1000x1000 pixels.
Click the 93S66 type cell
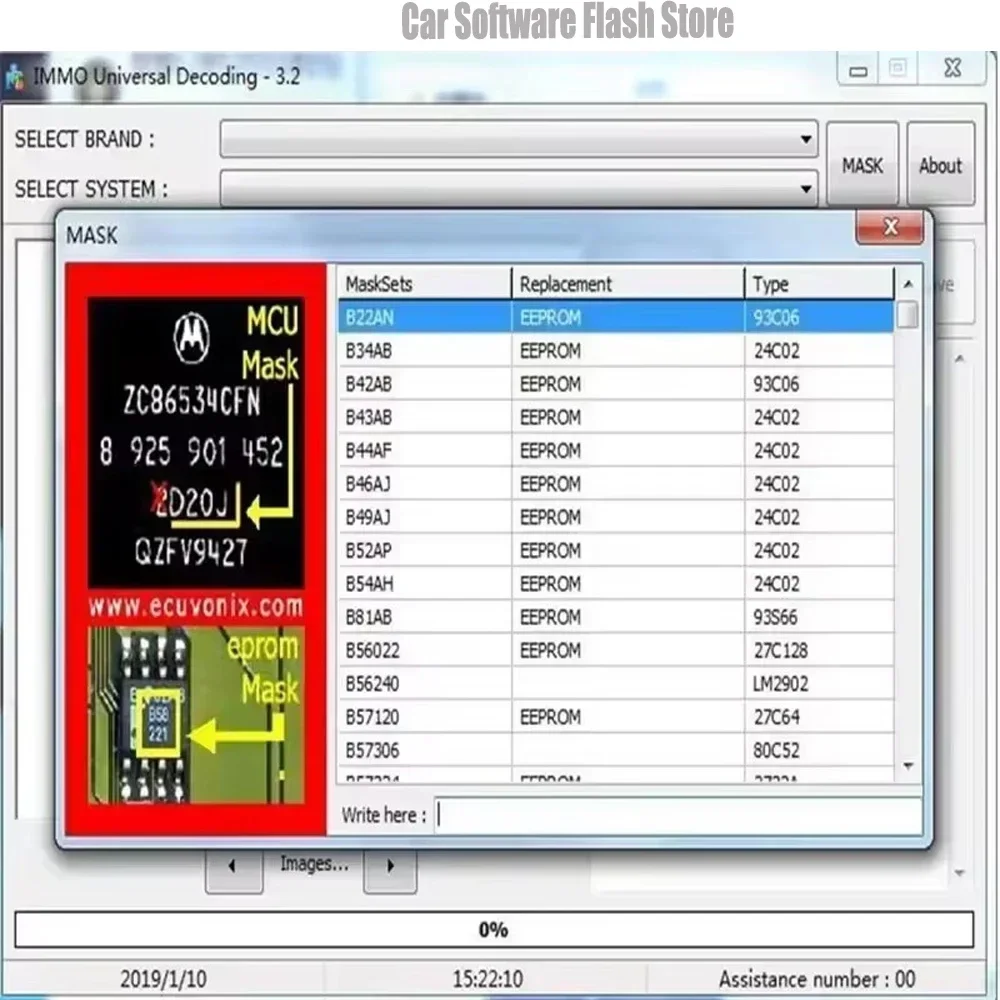click(x=820, y=617)
